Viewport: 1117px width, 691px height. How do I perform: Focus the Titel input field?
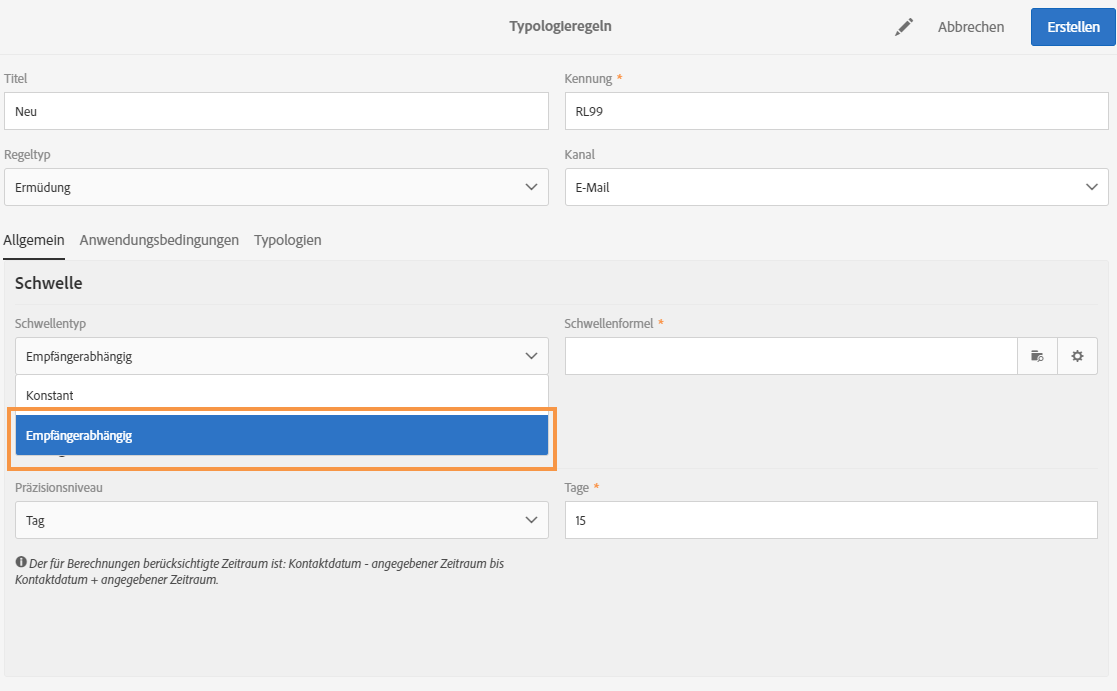(276, 111)
